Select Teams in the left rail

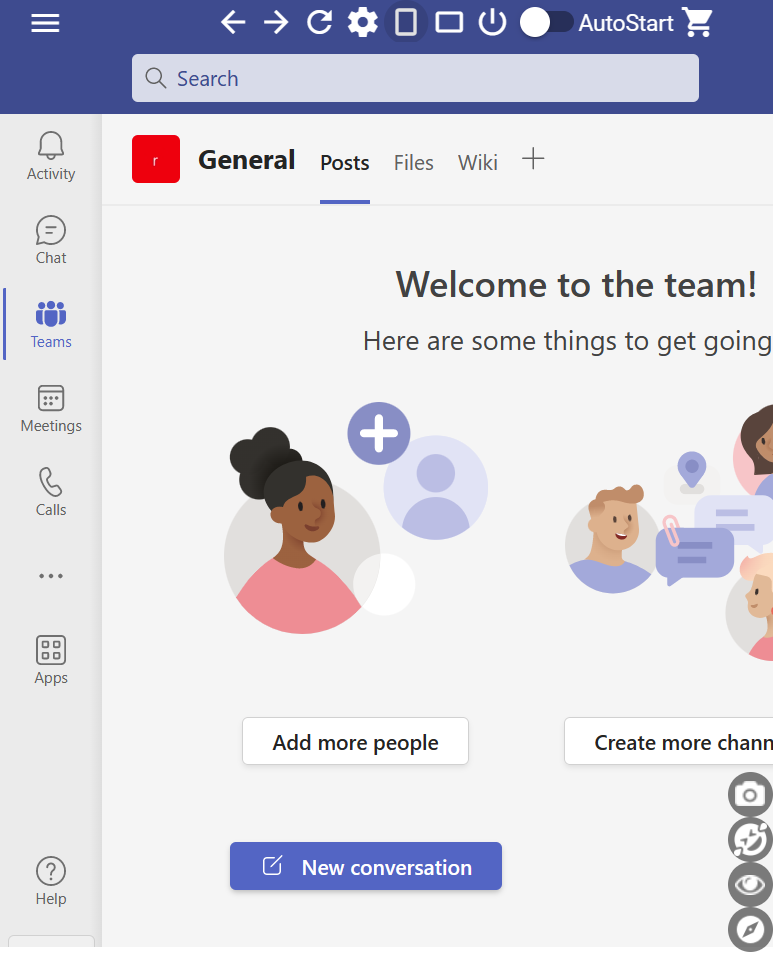pos(51,325)
